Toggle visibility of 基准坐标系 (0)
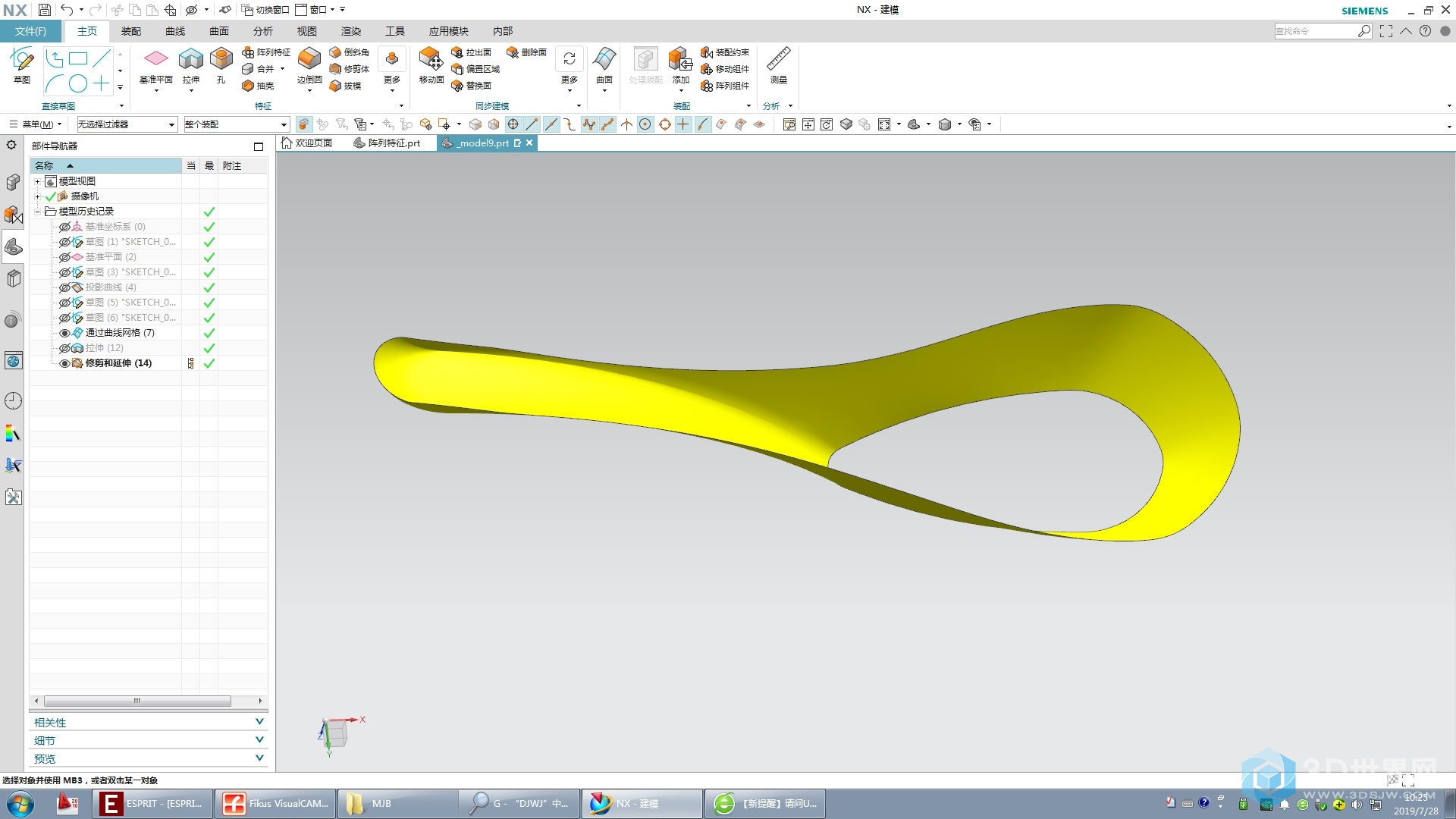 click(x=64, y=227)
